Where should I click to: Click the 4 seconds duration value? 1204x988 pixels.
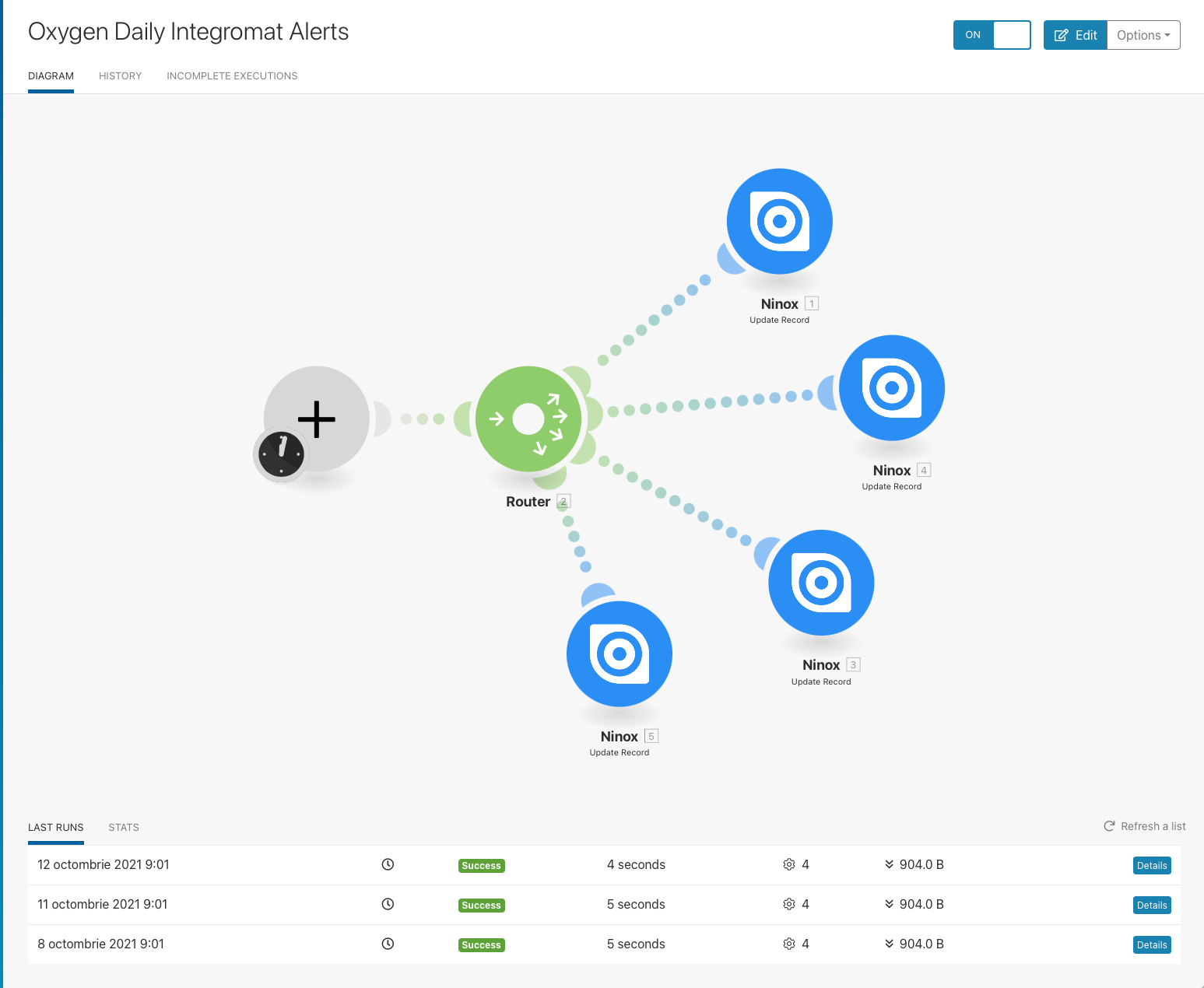pos(636,864)
